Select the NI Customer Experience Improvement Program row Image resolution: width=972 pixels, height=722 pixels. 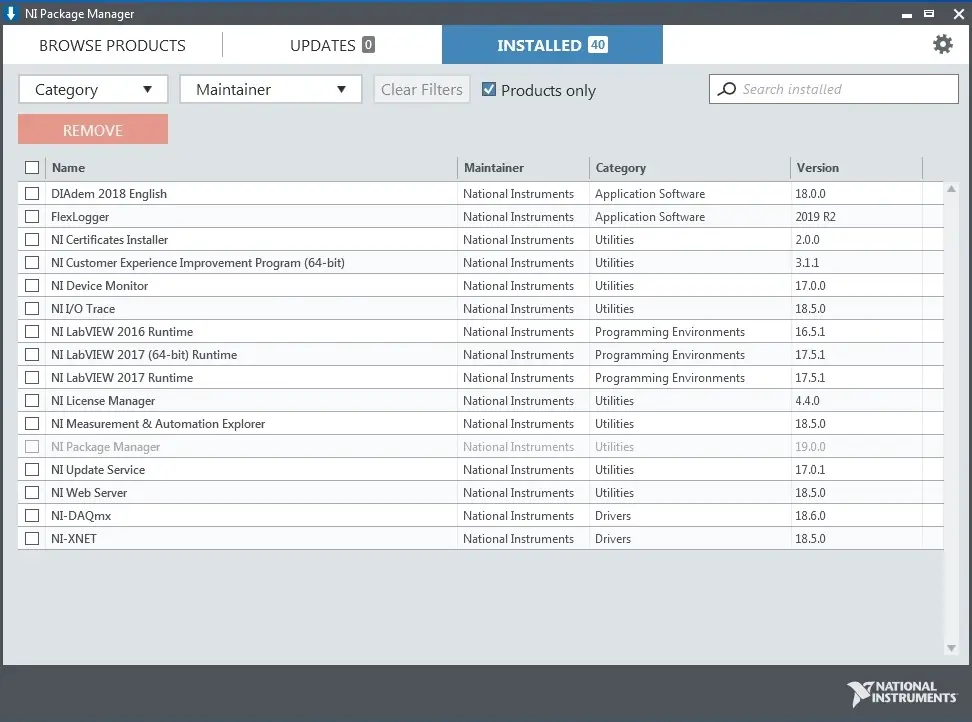point(481,262)
